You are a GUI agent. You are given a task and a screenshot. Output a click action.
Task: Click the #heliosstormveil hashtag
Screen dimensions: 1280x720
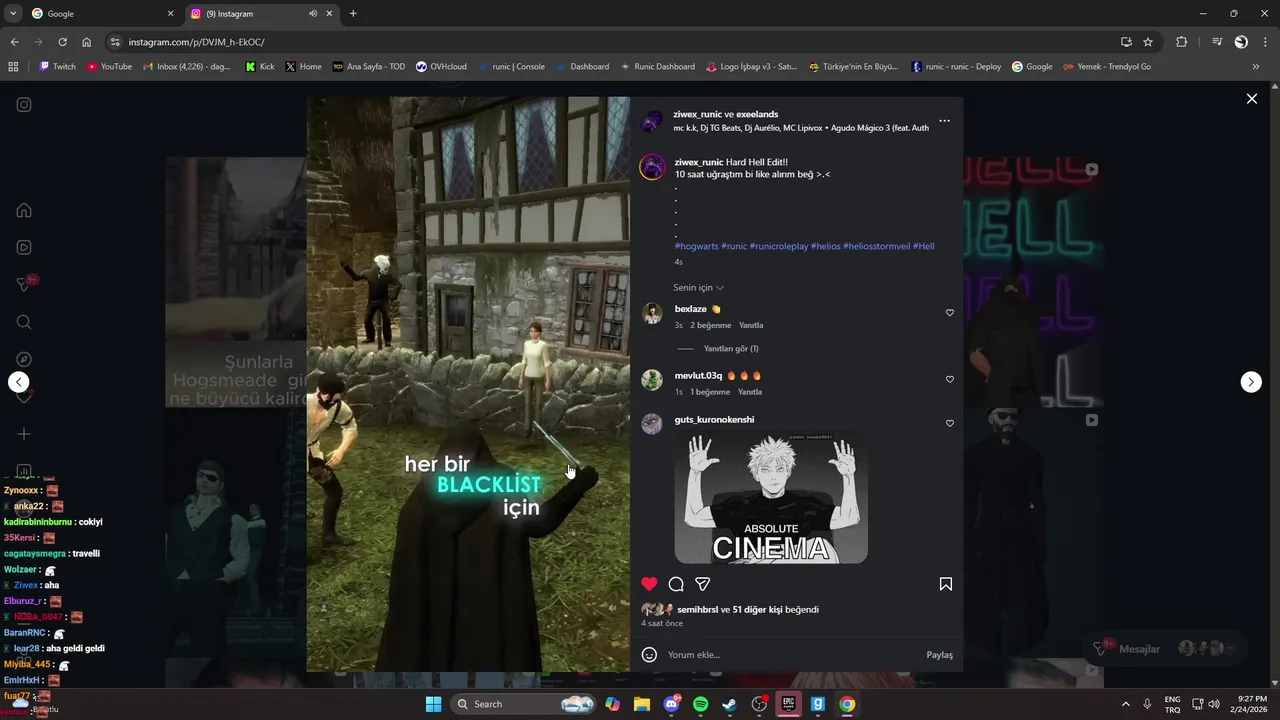pyautogui.click(x=877, y=246)
